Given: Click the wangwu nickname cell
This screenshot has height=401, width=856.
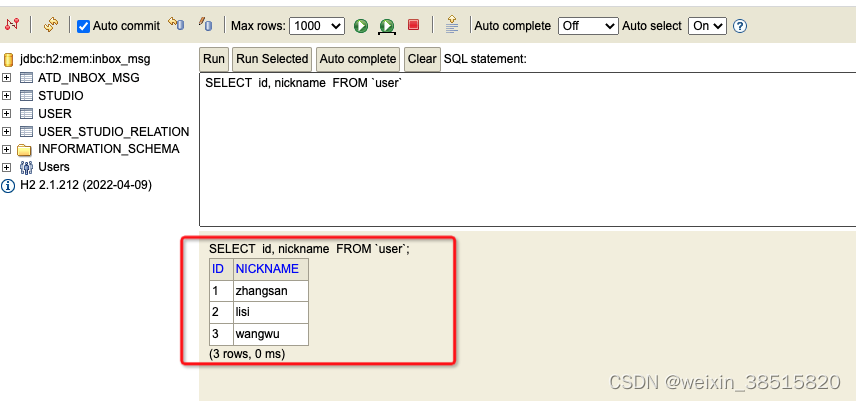Looking at the screenshot, I should (x=271, y=334).
